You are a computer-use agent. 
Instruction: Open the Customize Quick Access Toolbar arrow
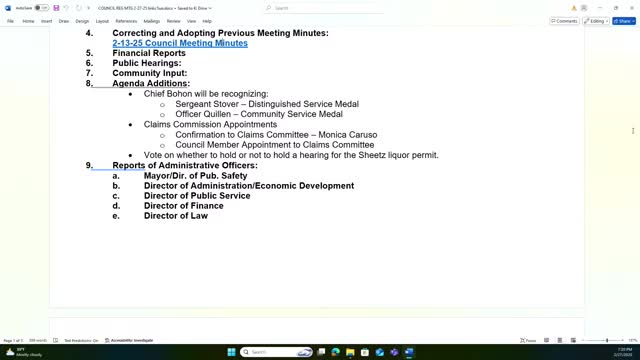tap(89, 8)
